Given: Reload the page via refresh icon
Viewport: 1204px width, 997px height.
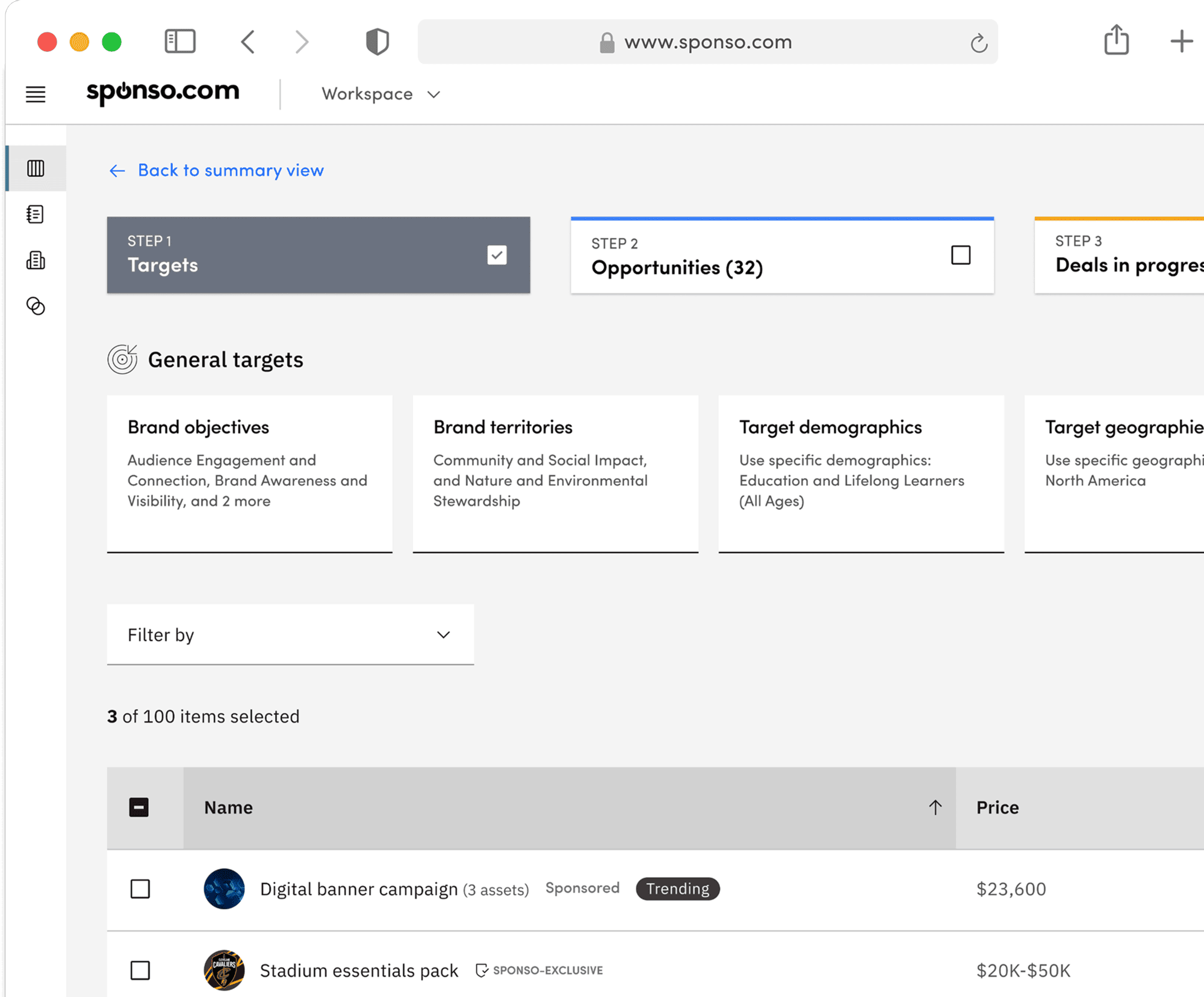Looking at the screenshot, I should 979,43.
